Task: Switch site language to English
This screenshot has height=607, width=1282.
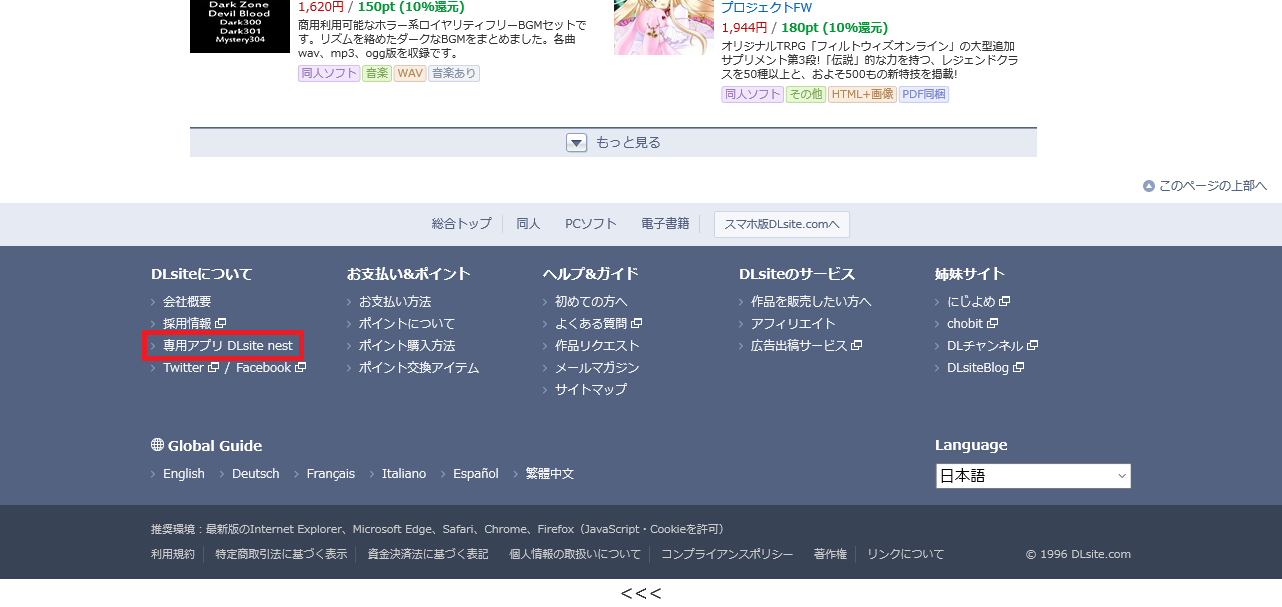Action: pyautogui.click(x=184, y=473)
